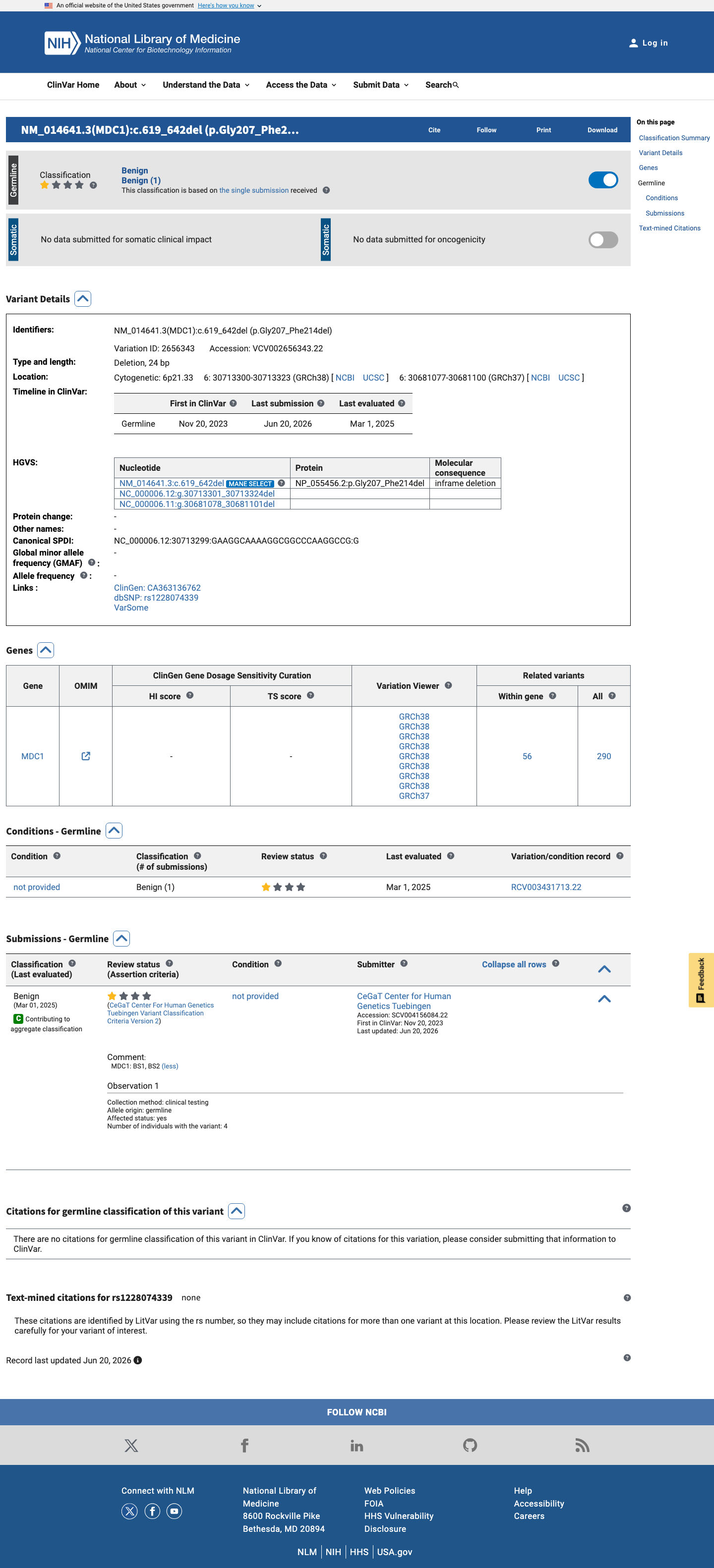Image resolution: width=714 pixels, height=1568 pixels.
Task: Open OMIM external link icon for MDC1
Action: tap(86, 756)
